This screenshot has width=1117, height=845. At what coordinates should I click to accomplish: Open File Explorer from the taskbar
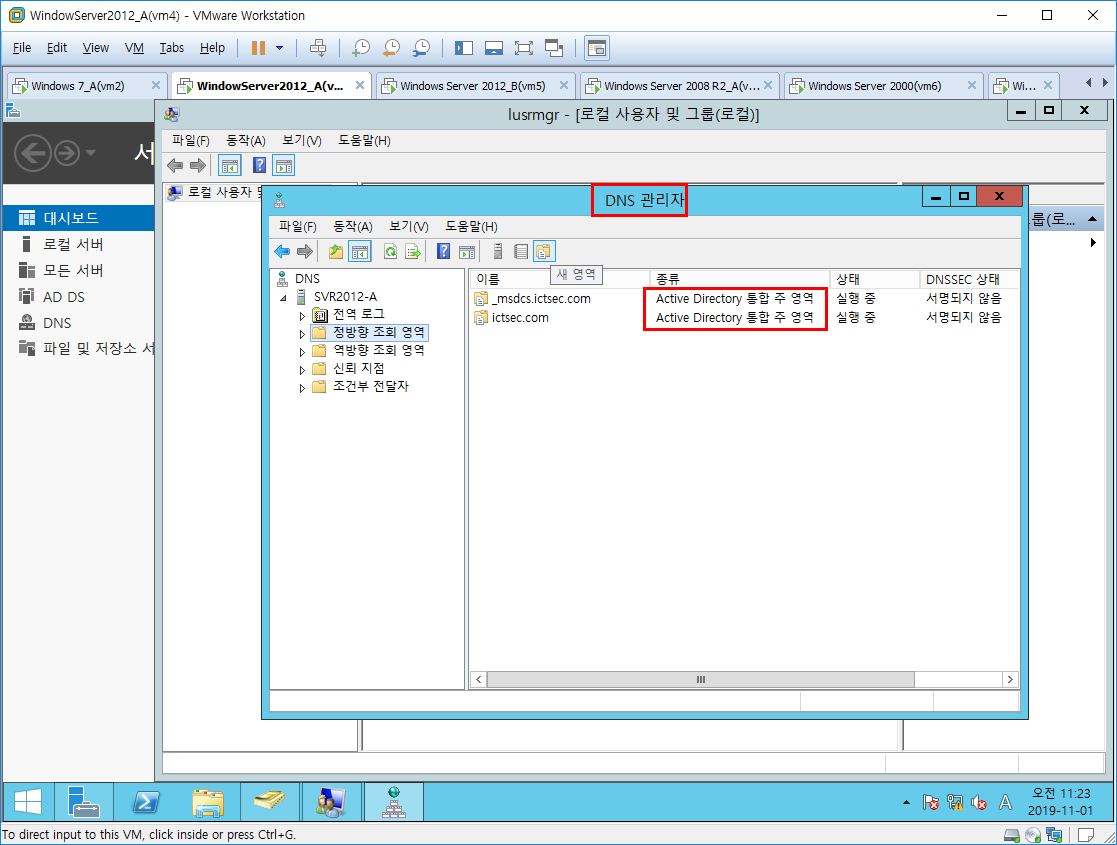coord(208,802)
